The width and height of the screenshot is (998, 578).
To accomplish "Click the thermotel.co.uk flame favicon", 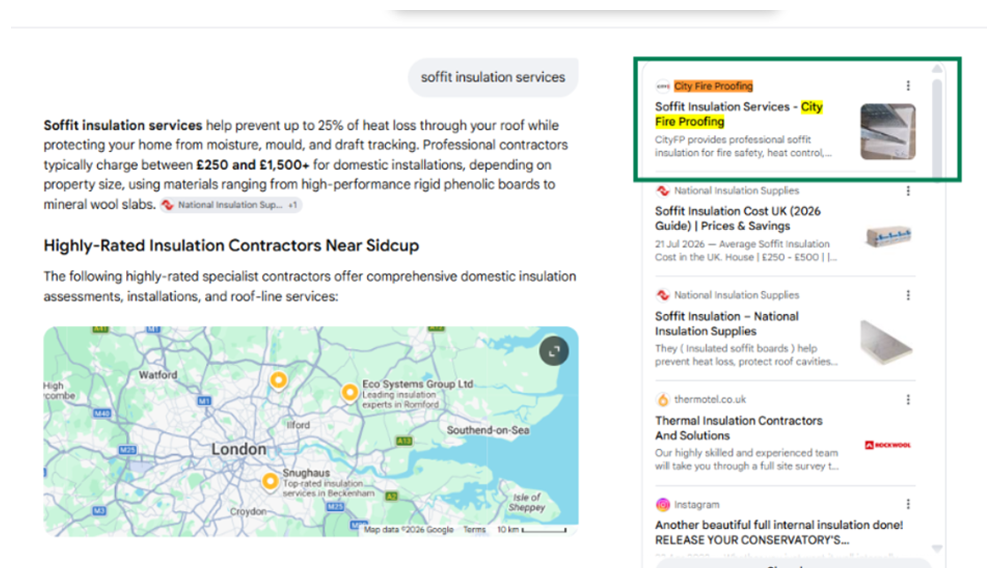I will click(x=663, y=399).
